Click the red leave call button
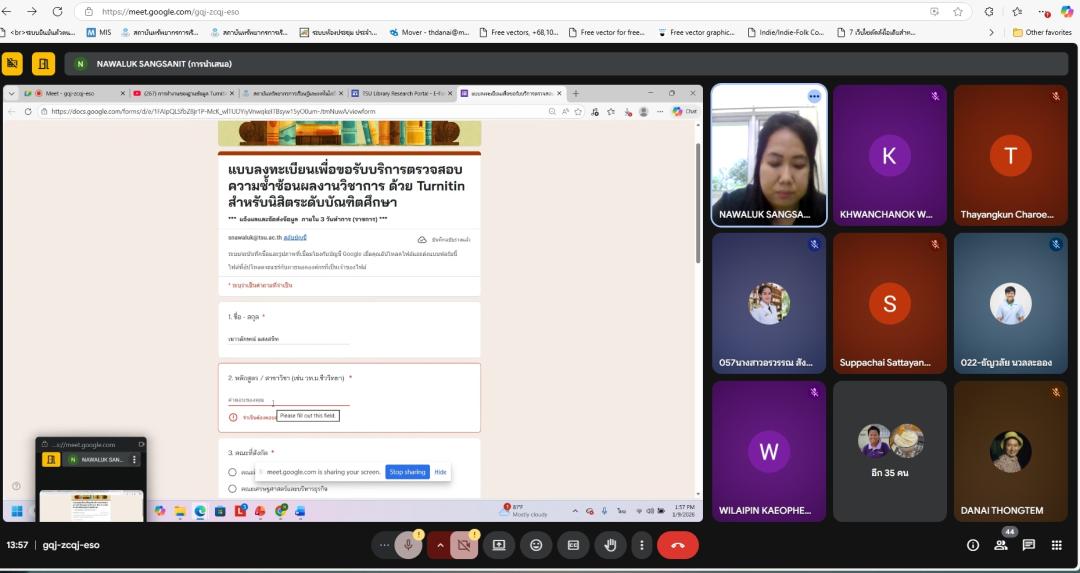The height and width of the screenshot is (573, 1080). click(677, 545)
